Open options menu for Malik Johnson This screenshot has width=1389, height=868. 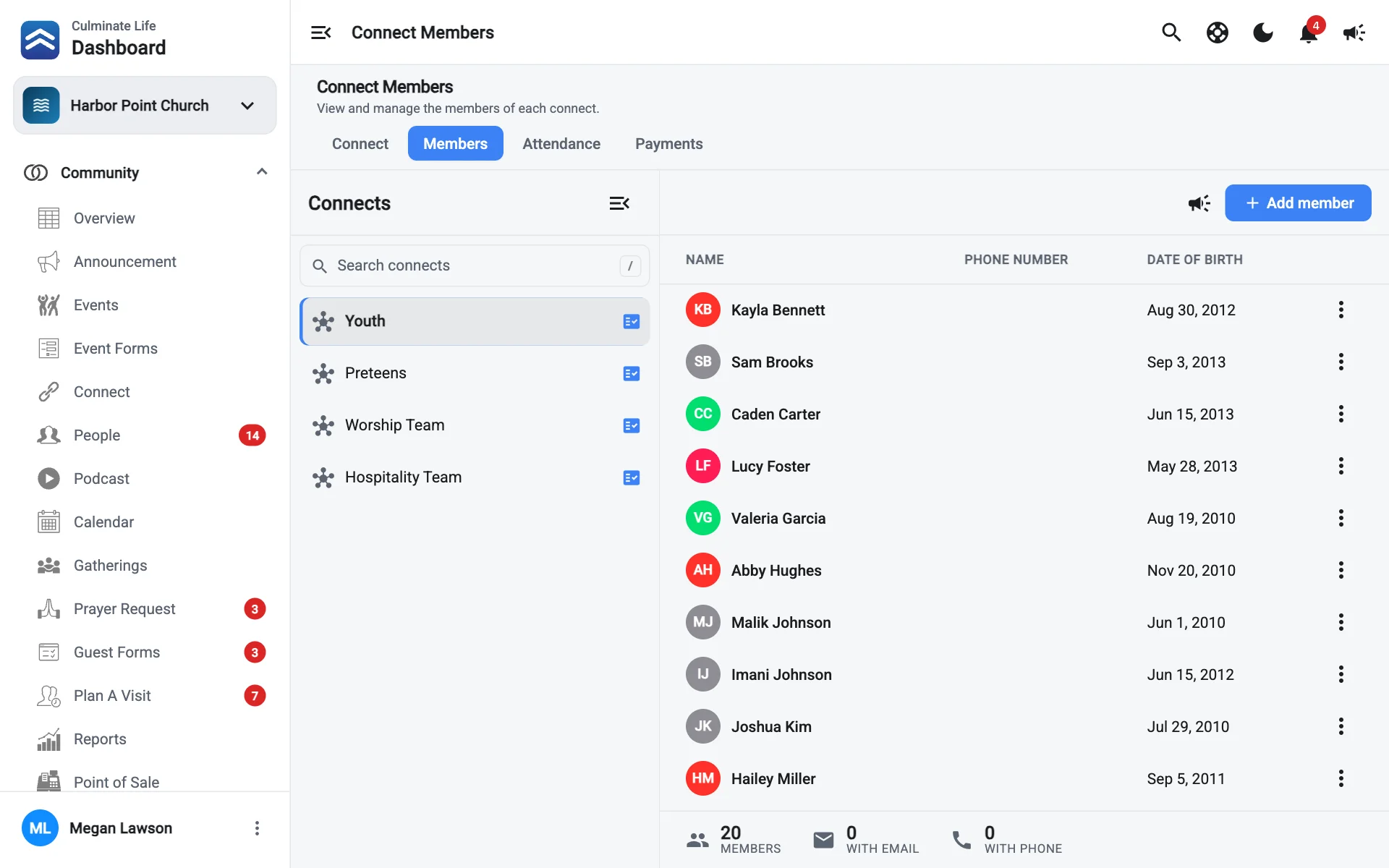click(1341, 622)
